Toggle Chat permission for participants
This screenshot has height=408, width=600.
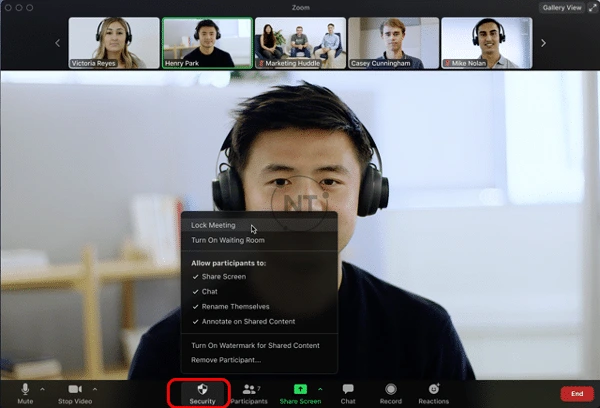coord(259,292)
